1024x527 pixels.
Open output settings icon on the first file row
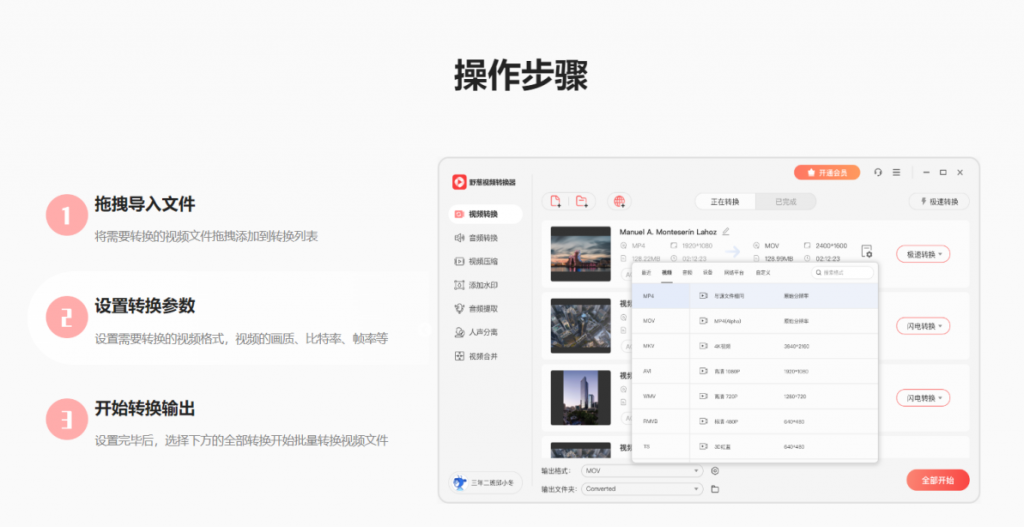click(x=867, y=251)
